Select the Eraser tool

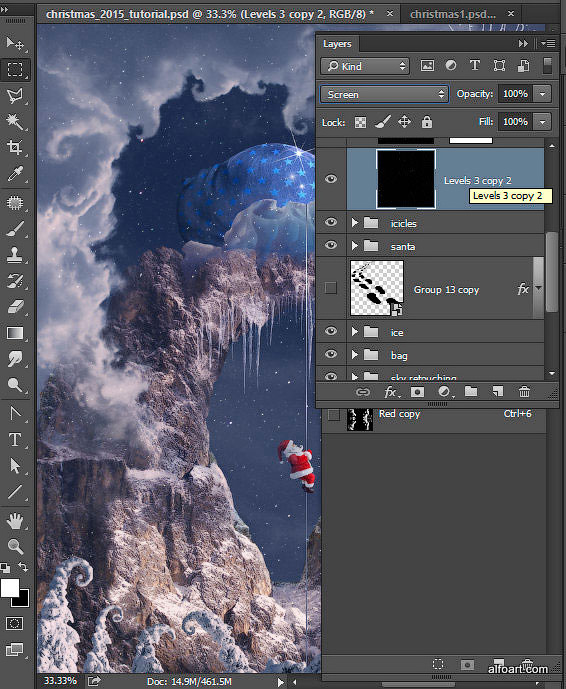[15, 307]
